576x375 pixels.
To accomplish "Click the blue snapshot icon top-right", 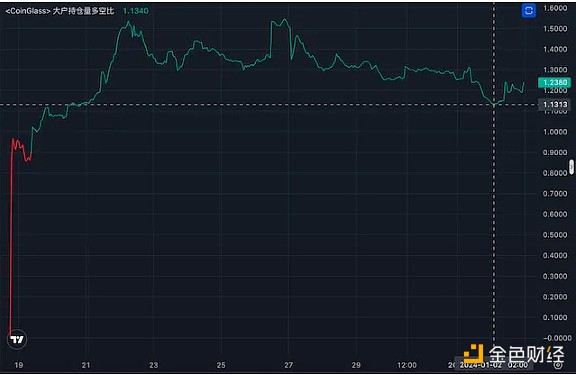I will (529, 11).
